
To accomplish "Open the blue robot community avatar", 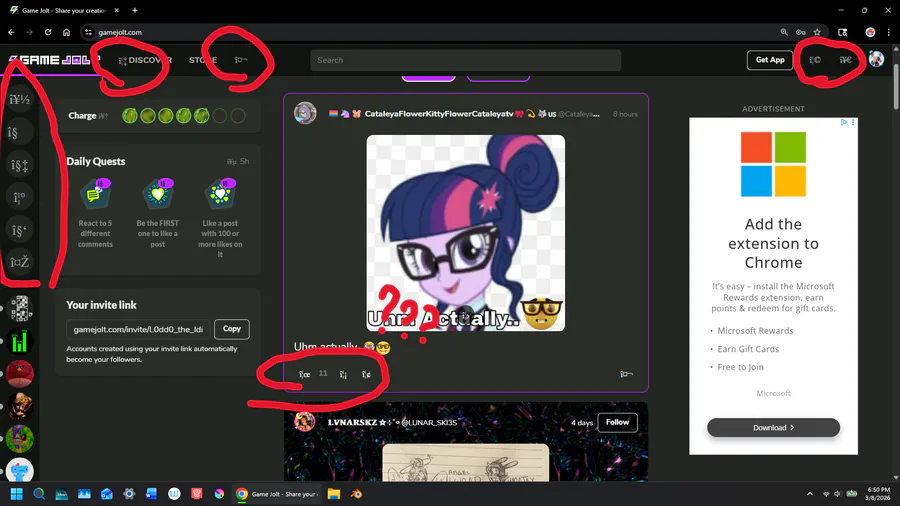I will click(20, 470).
